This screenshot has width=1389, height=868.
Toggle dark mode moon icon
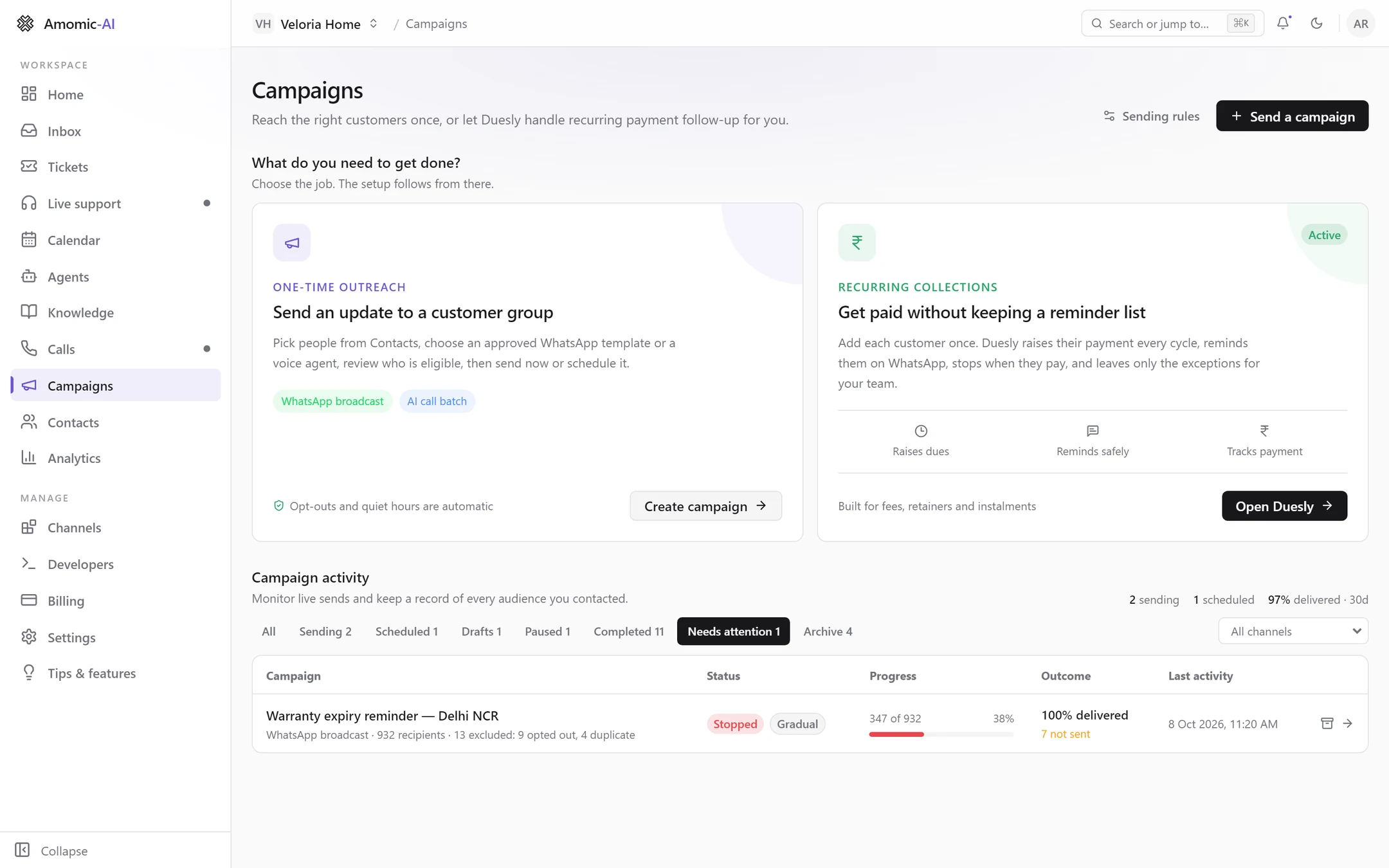[1316, 23]
